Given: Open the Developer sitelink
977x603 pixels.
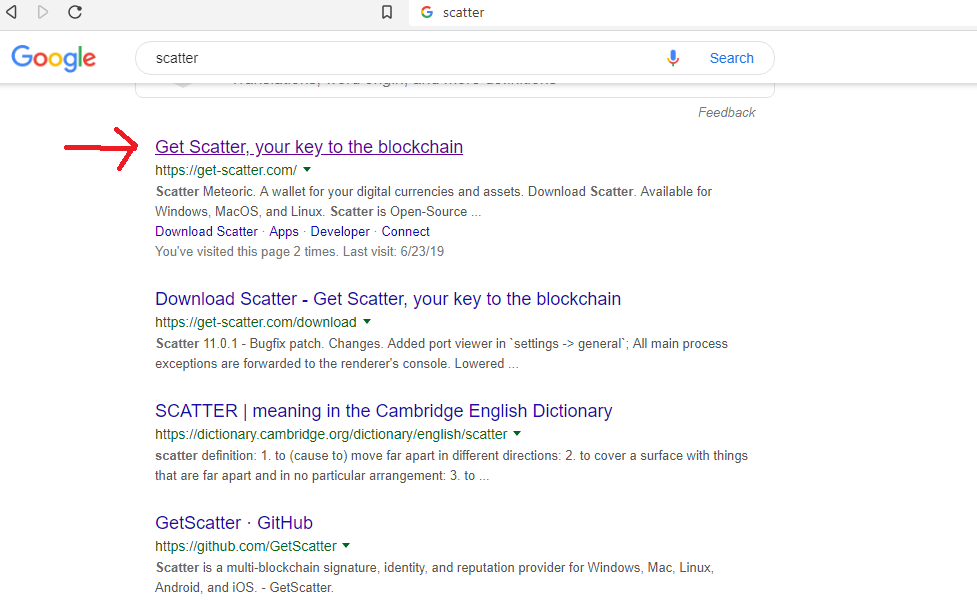Looking at the screenshot, I should pos(340,231).
